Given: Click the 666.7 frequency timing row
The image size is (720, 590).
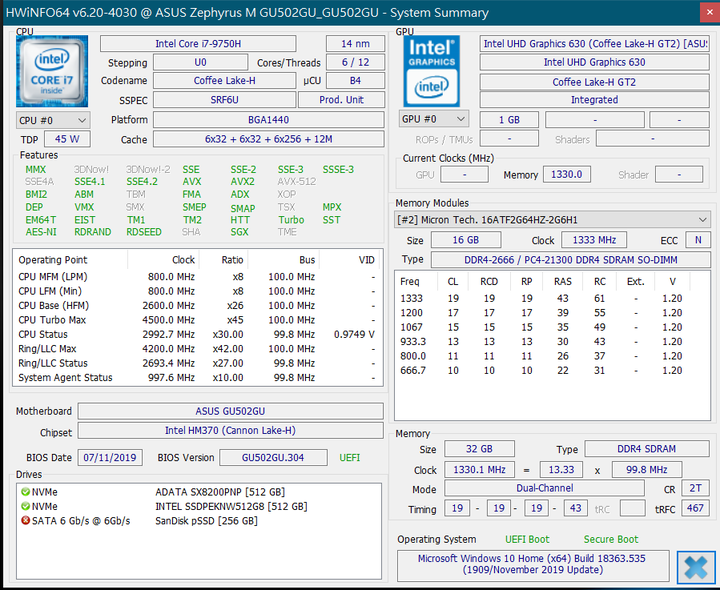Looking at the screenshot, I should [x=552, y=371].
